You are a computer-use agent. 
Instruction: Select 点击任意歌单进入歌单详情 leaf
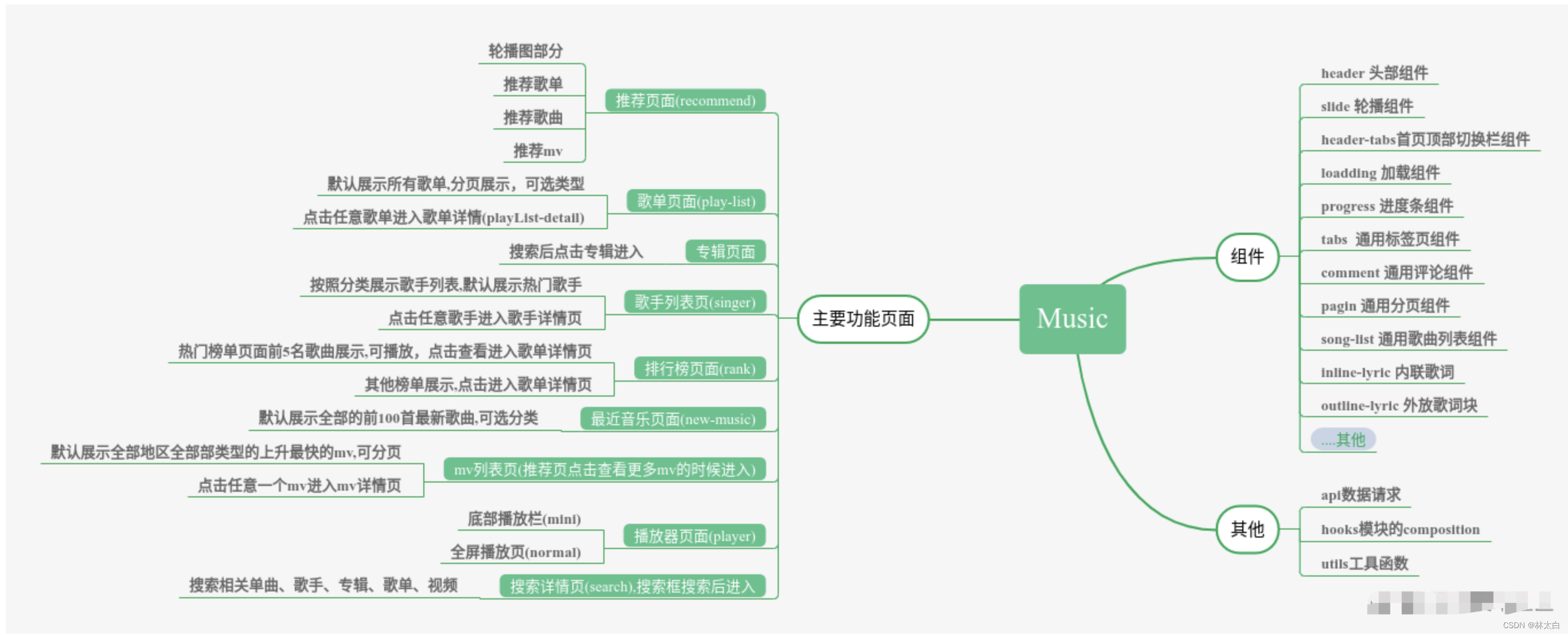tap(443, 217)
